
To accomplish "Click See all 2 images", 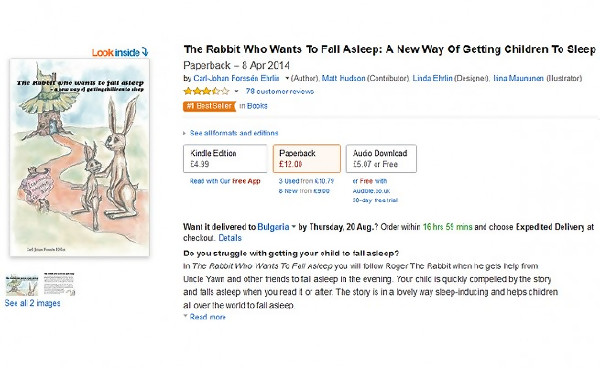I will 33,303.
